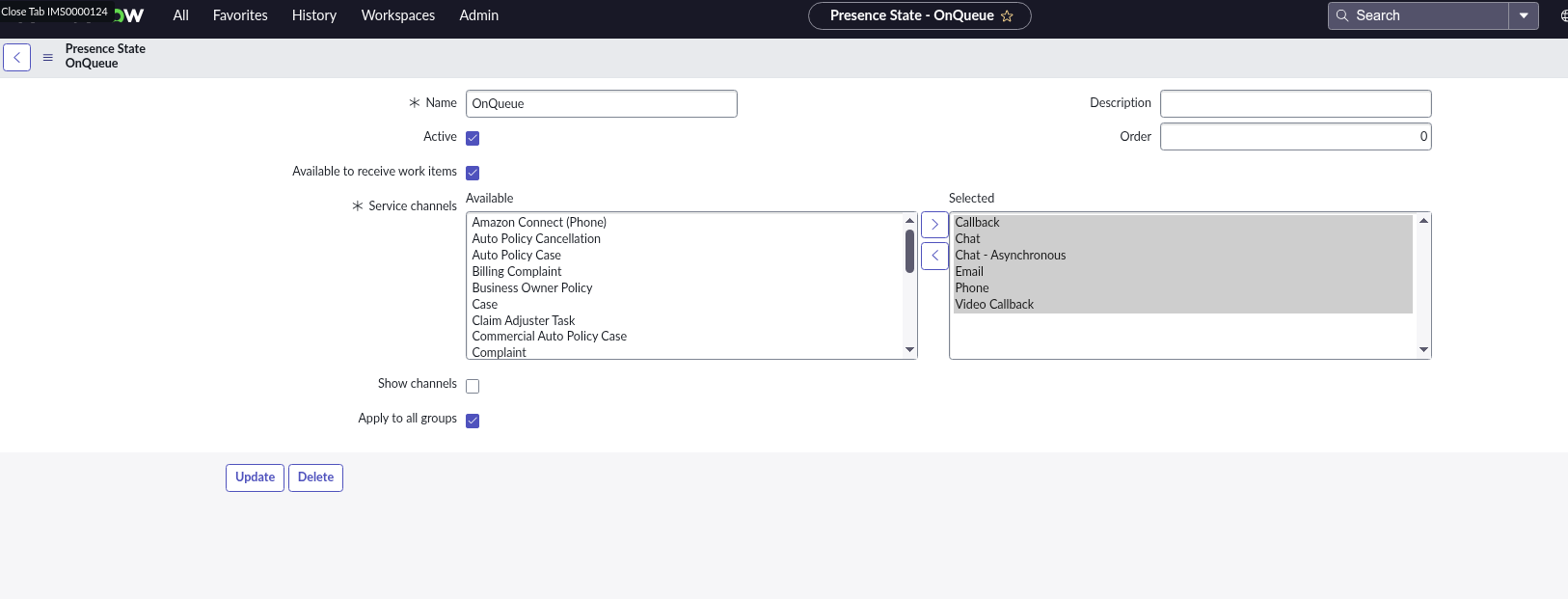Toggle Available to receive work items

point(473,173)
